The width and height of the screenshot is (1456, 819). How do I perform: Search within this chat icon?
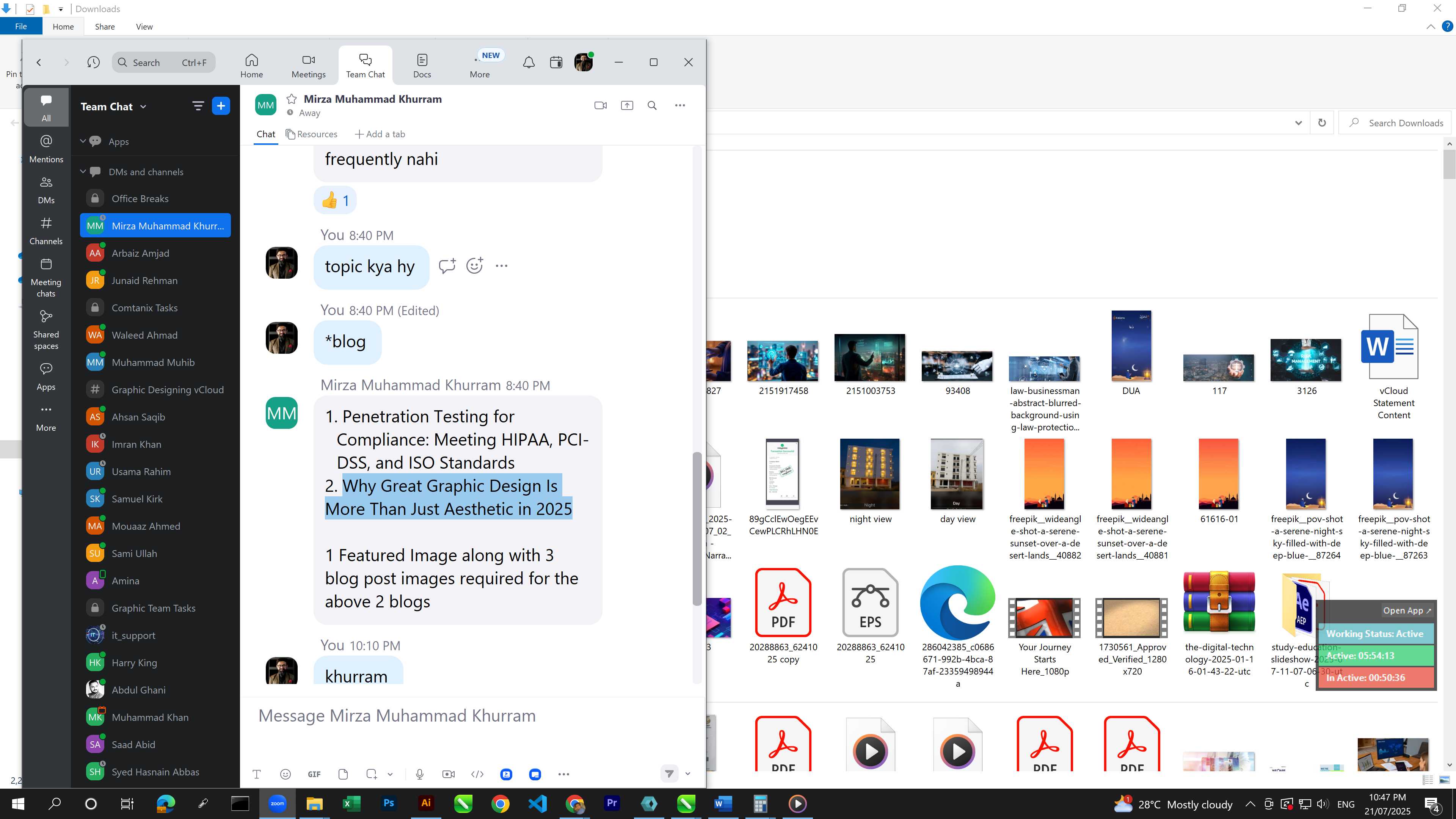coord(652,105)
